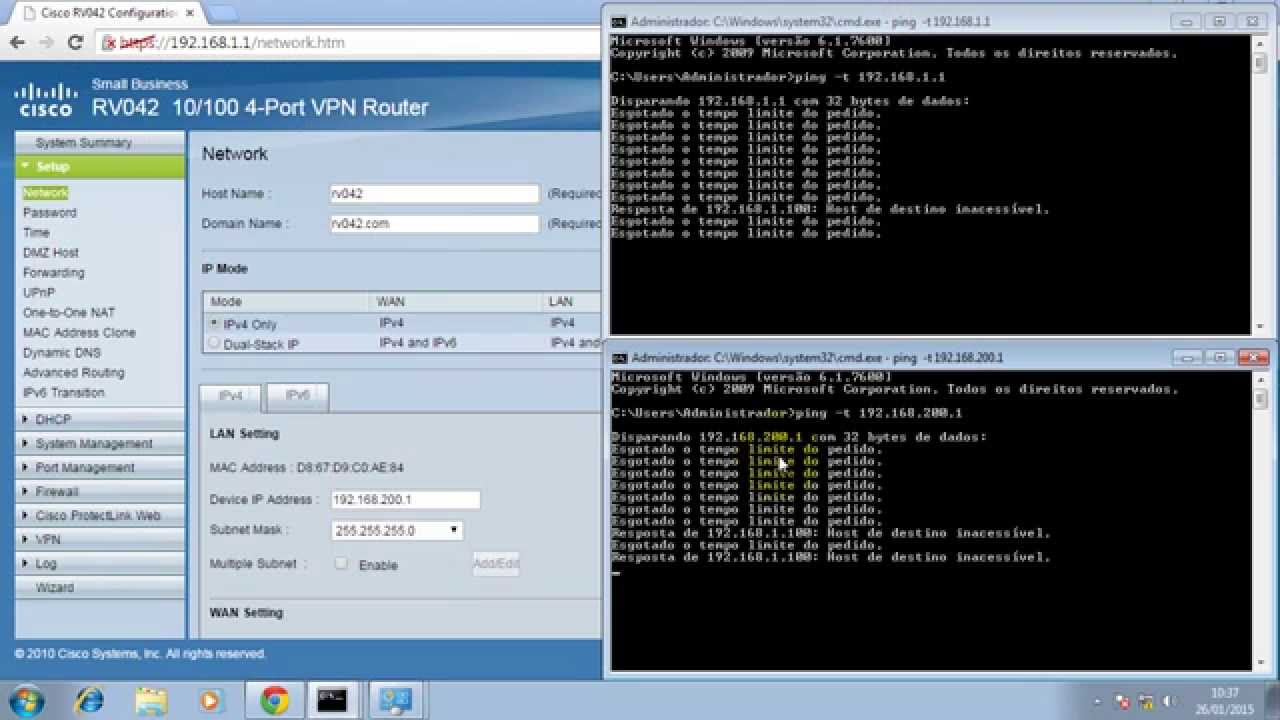Click the LAN Setting heading

244,434
